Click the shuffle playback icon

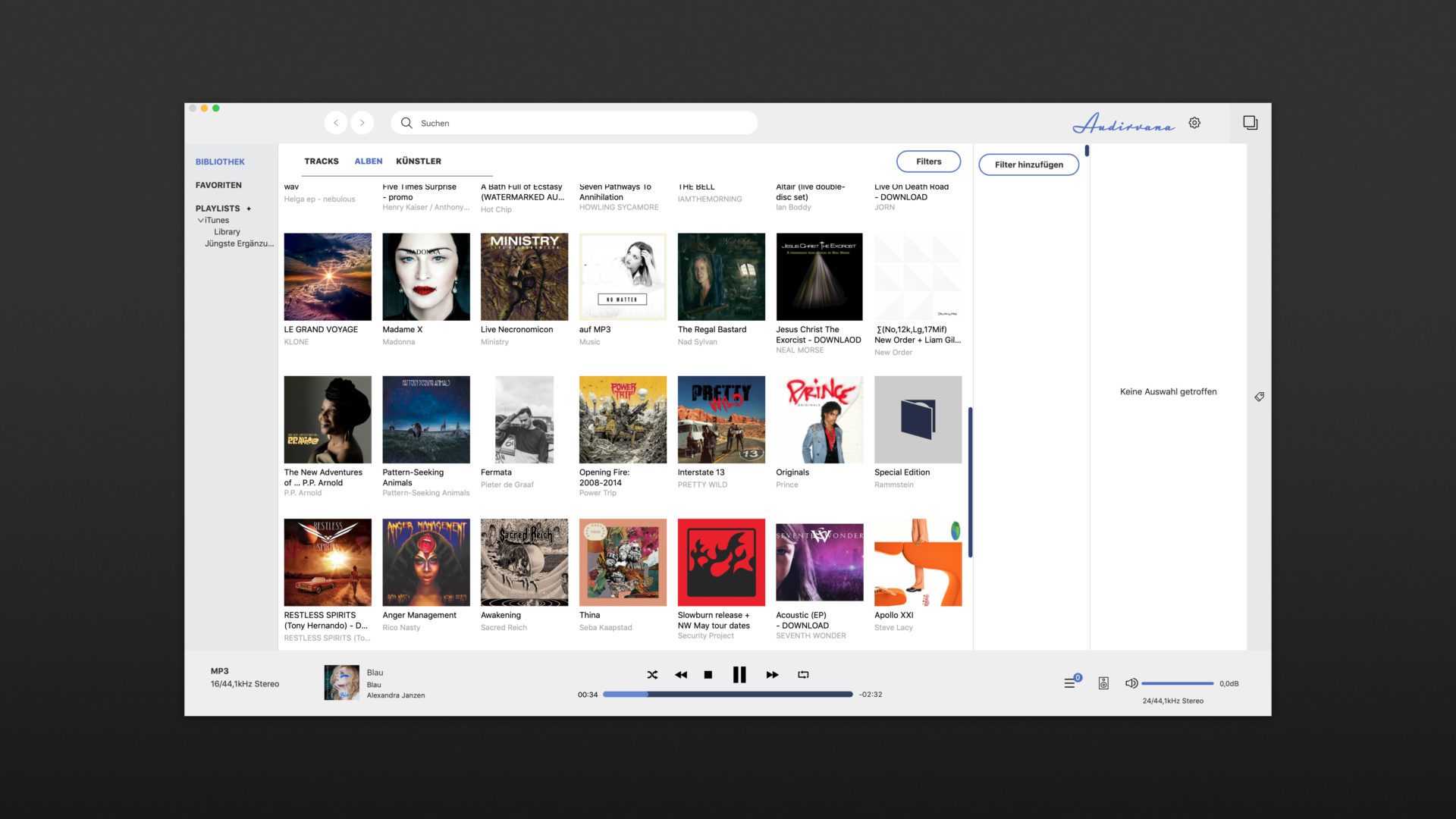click(x=651, y=674)
